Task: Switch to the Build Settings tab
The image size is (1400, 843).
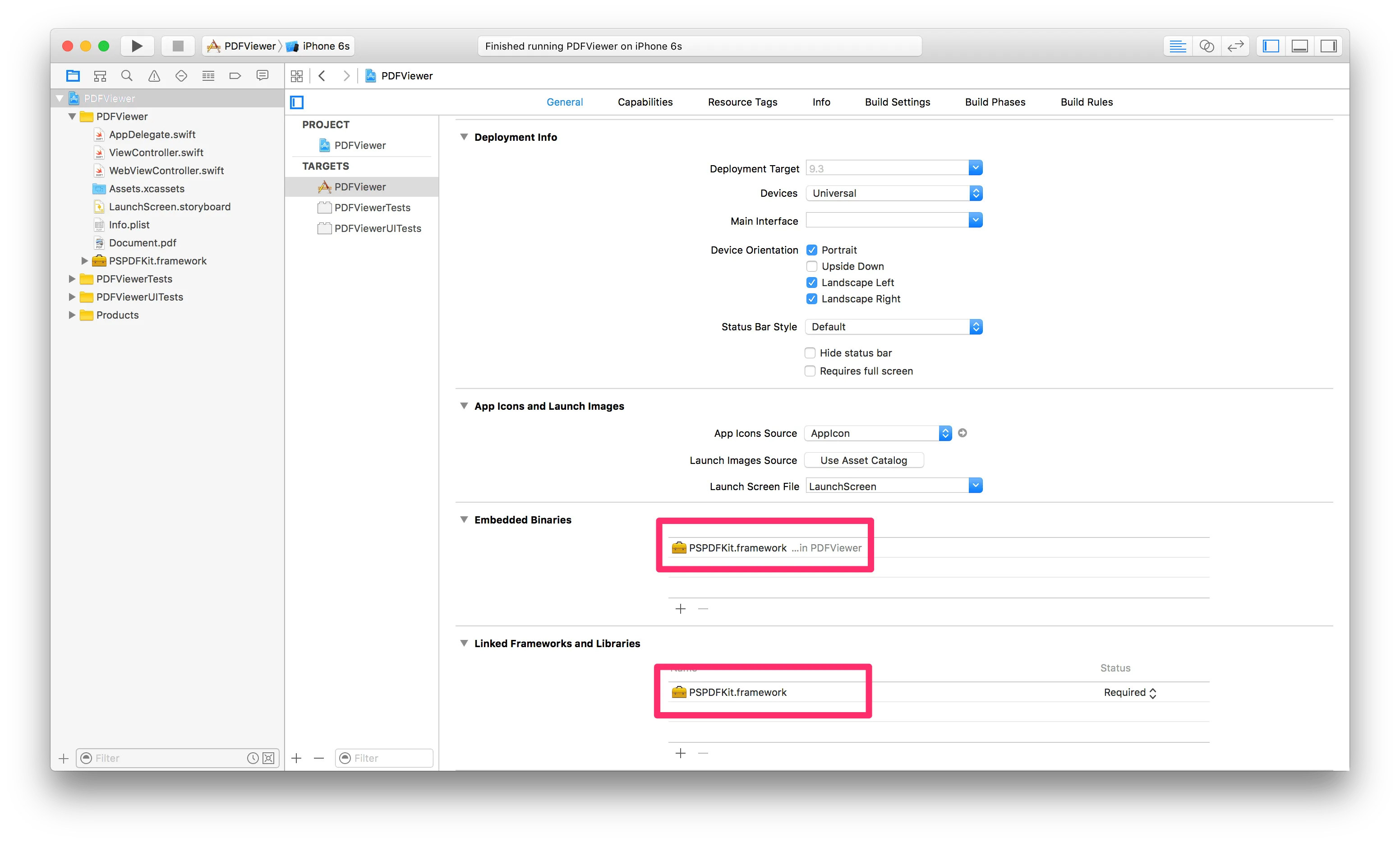Action: pos(897,102)
